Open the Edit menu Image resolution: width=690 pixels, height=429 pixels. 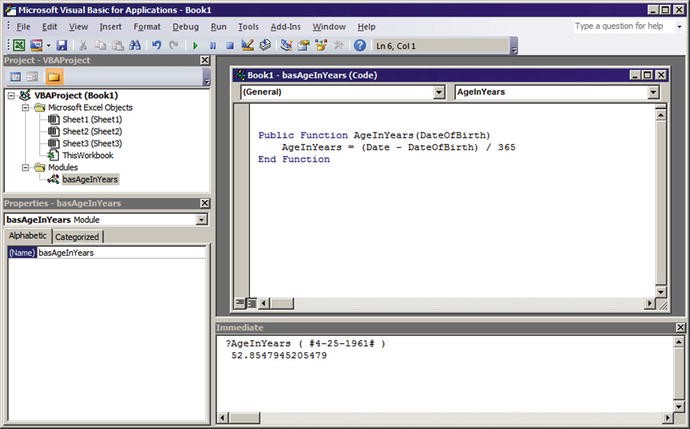(49, 27)
